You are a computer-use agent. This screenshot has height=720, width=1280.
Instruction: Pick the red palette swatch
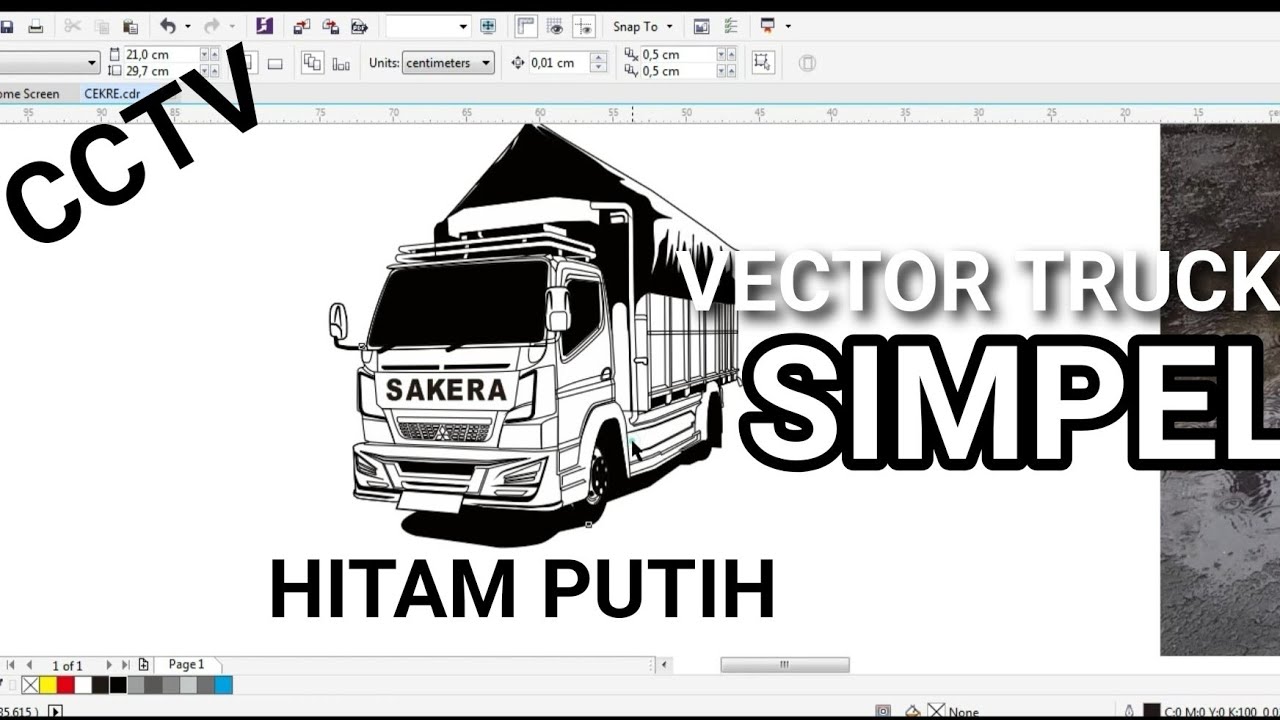click(x=65, y=685)
